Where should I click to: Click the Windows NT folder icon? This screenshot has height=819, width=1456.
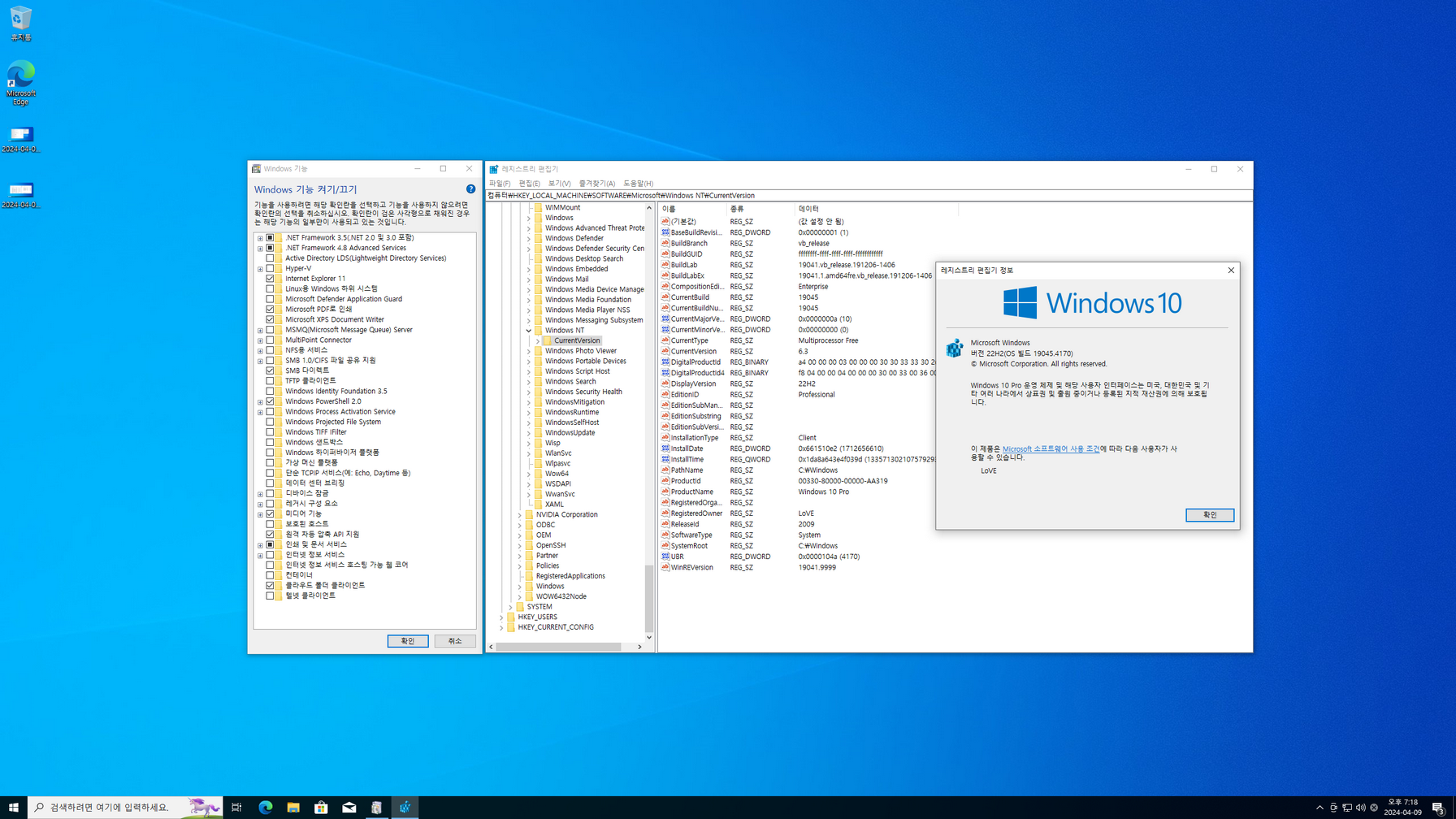click(538, 330)
